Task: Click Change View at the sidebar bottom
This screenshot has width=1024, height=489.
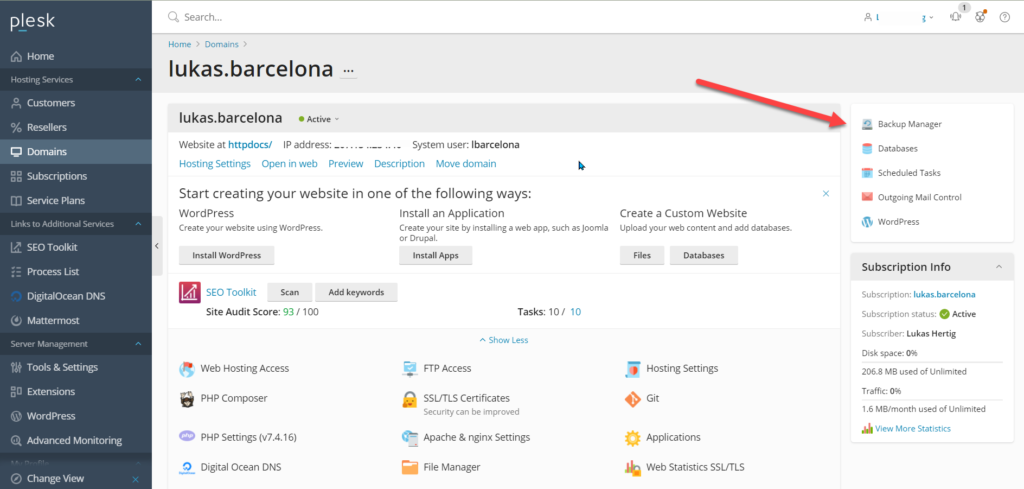Action: point(56,479)
